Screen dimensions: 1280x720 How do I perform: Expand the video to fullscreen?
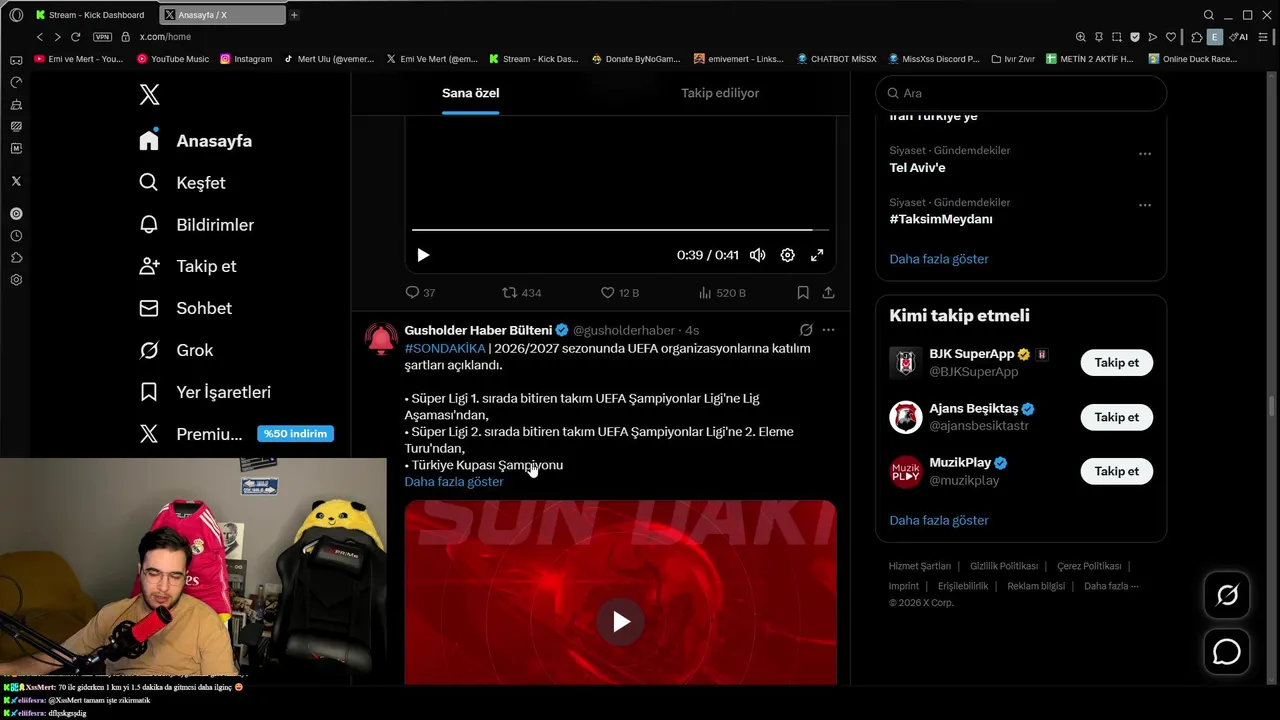[x=817, y=255]
